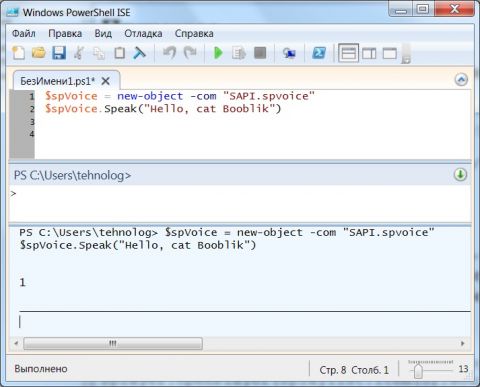The image size is (480, 387).
Task: Click the $spVoice.Speak line in the script editor
Action: [x=163, y=109]
